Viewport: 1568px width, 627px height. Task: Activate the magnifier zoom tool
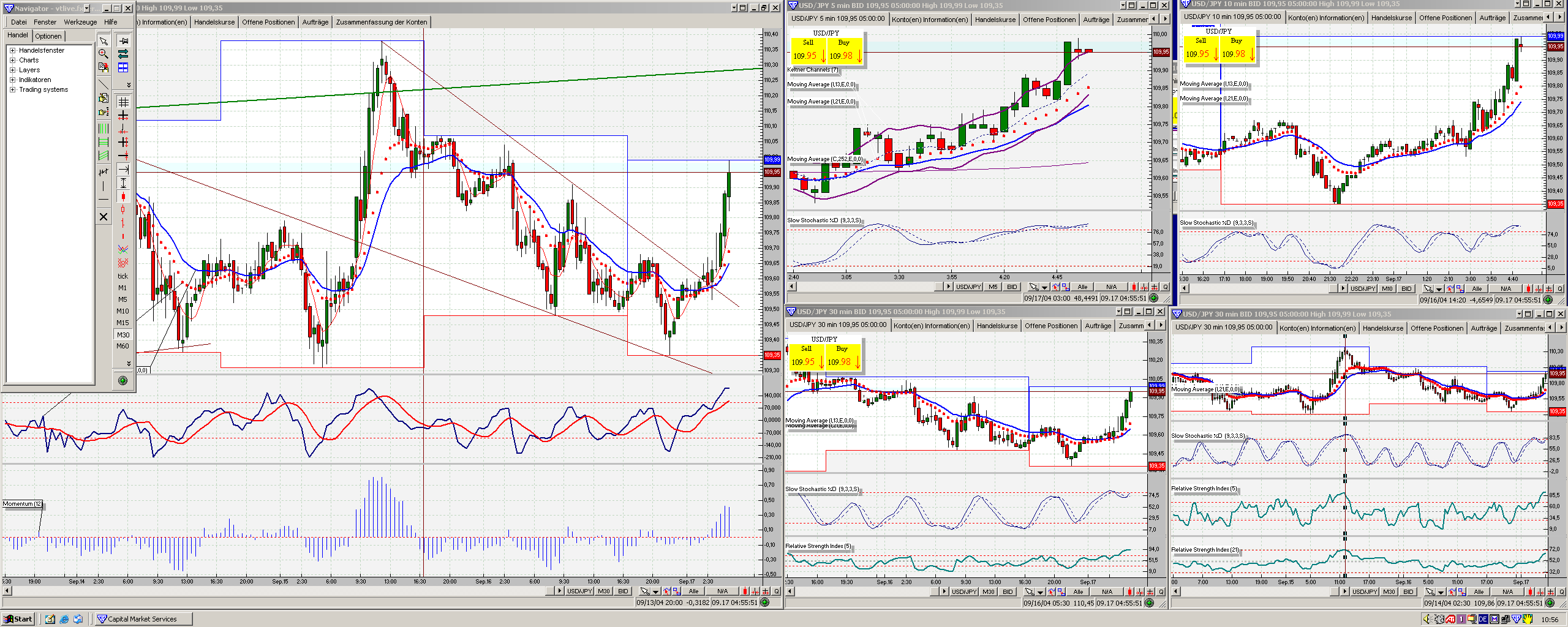(x=104, y=54)
